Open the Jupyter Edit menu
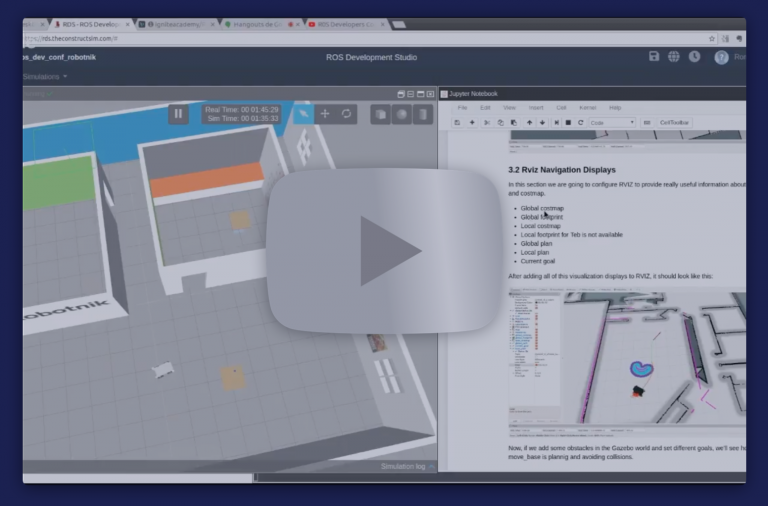 tap(485, 107)
